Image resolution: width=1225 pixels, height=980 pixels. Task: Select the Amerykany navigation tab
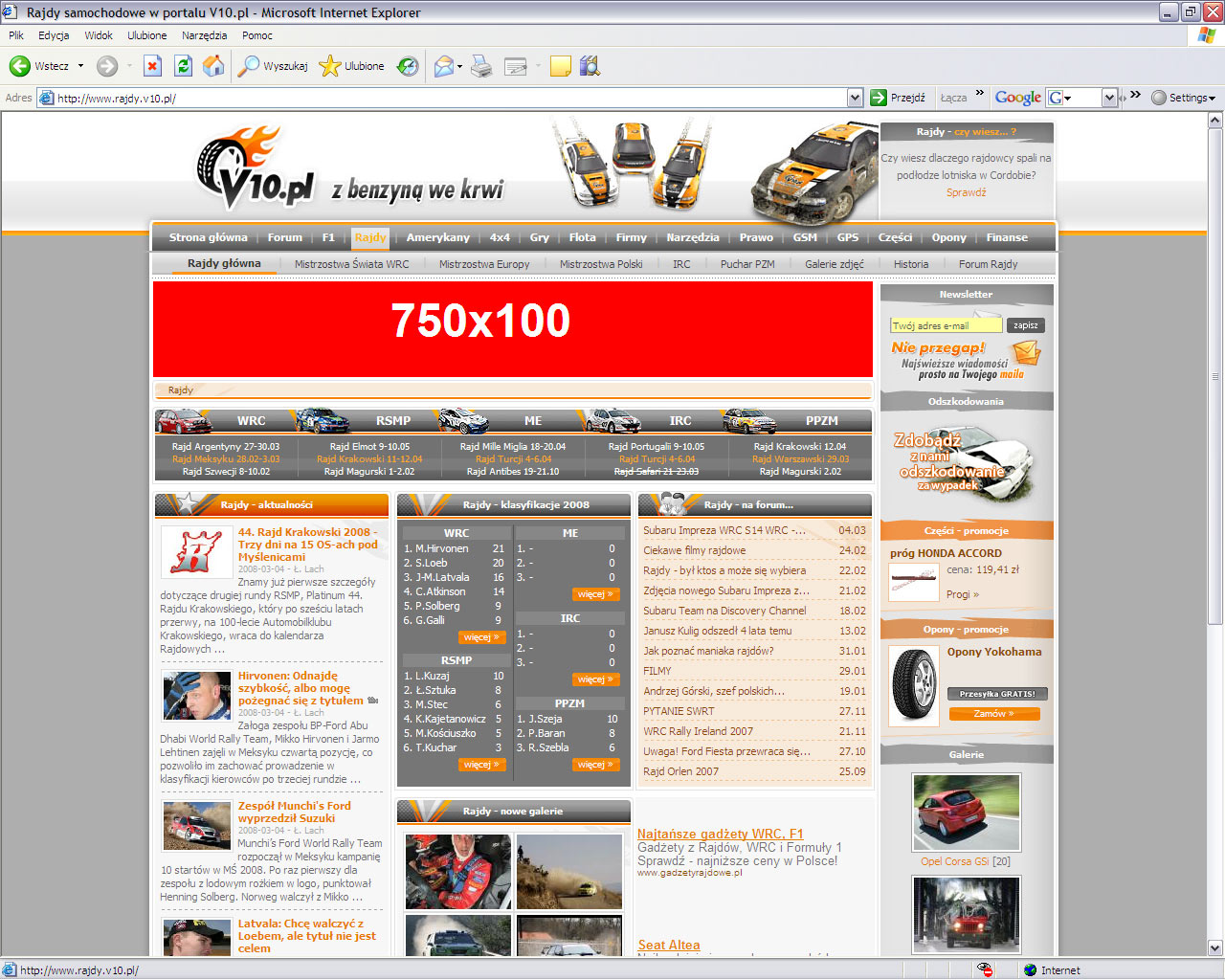438,237
